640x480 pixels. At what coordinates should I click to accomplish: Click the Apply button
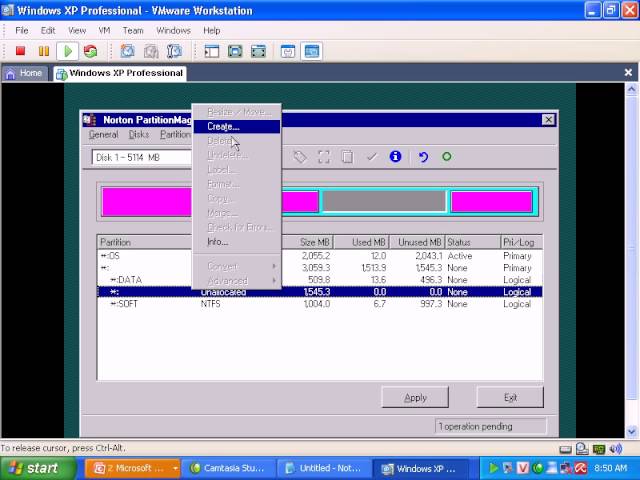pyautogui.click(x=415, y=398)
